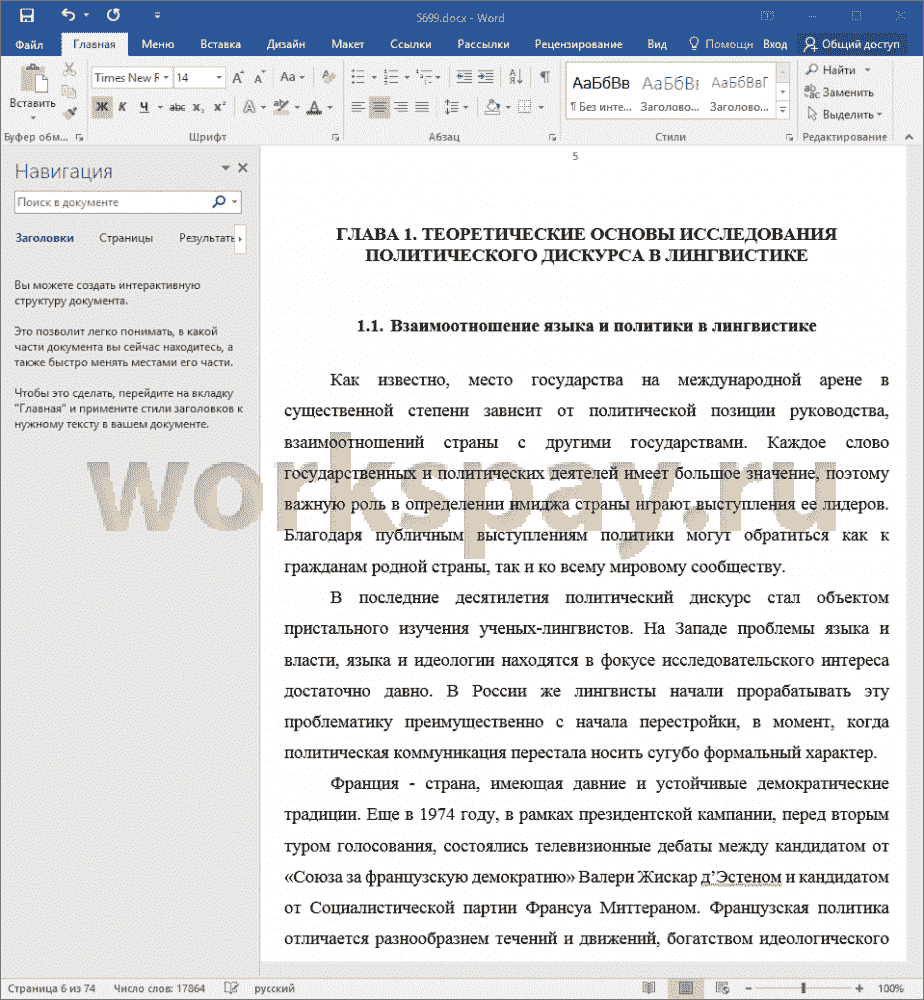Screen dimensions: 924x1000
Task: Switch to the Вставка tab
Action: coord(220,44)
